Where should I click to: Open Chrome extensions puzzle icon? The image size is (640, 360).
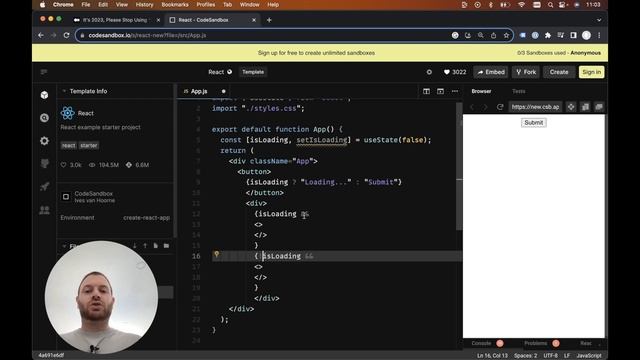tap(548, 36)
